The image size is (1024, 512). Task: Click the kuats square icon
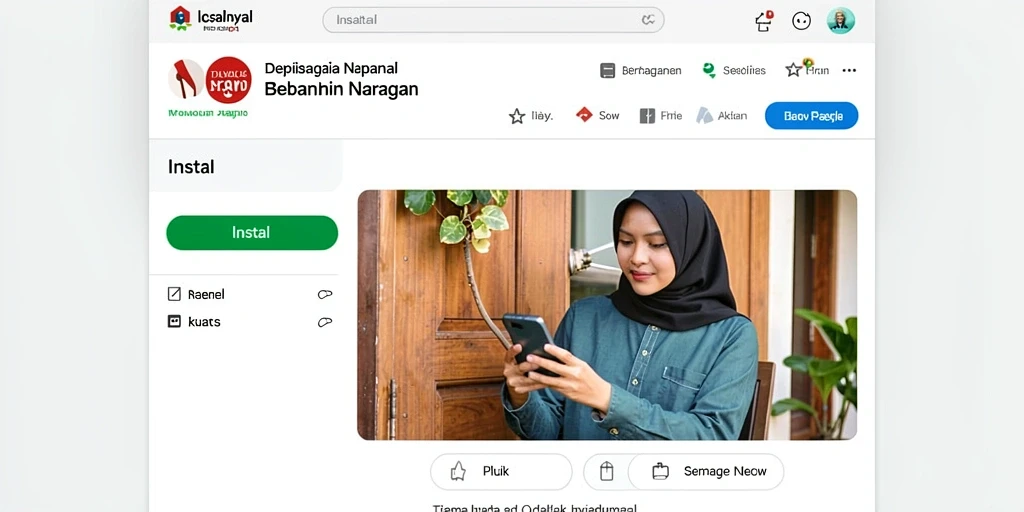point(174,321)
